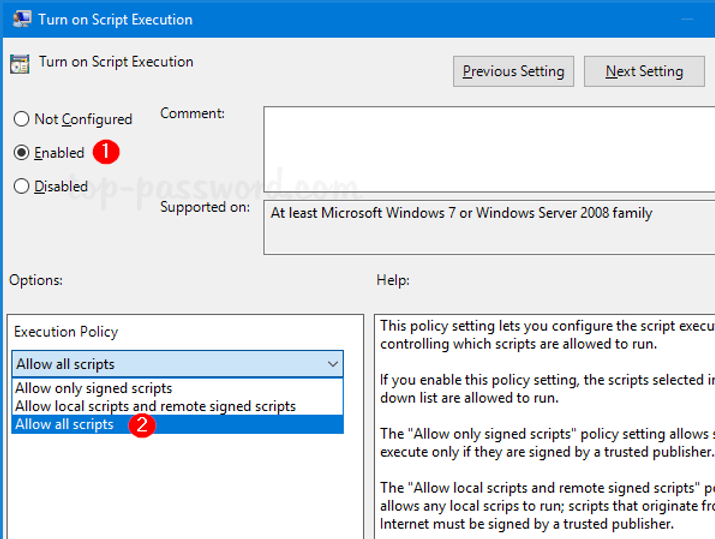The height and width of the screenshot is (539, 715).
Task: Click the Execution Policy combo box field
Action: [x=170, y=364]
